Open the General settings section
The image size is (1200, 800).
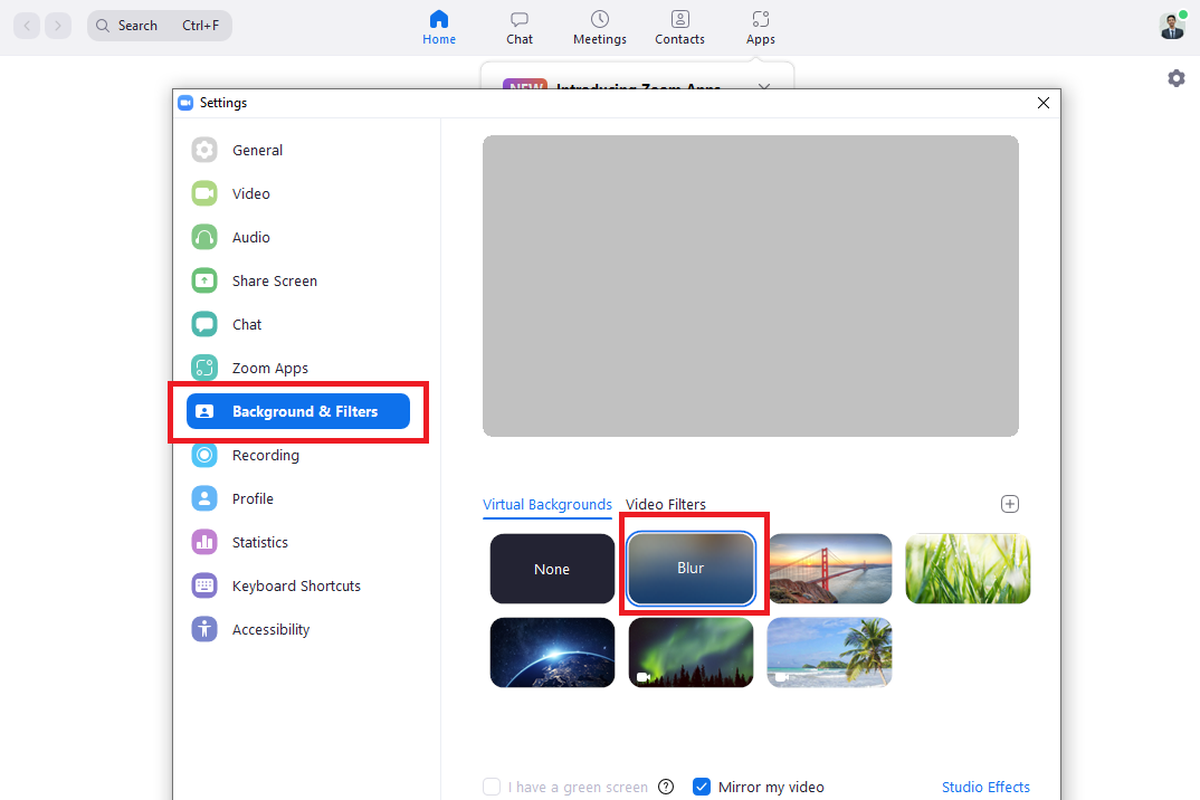click(257, 149)
